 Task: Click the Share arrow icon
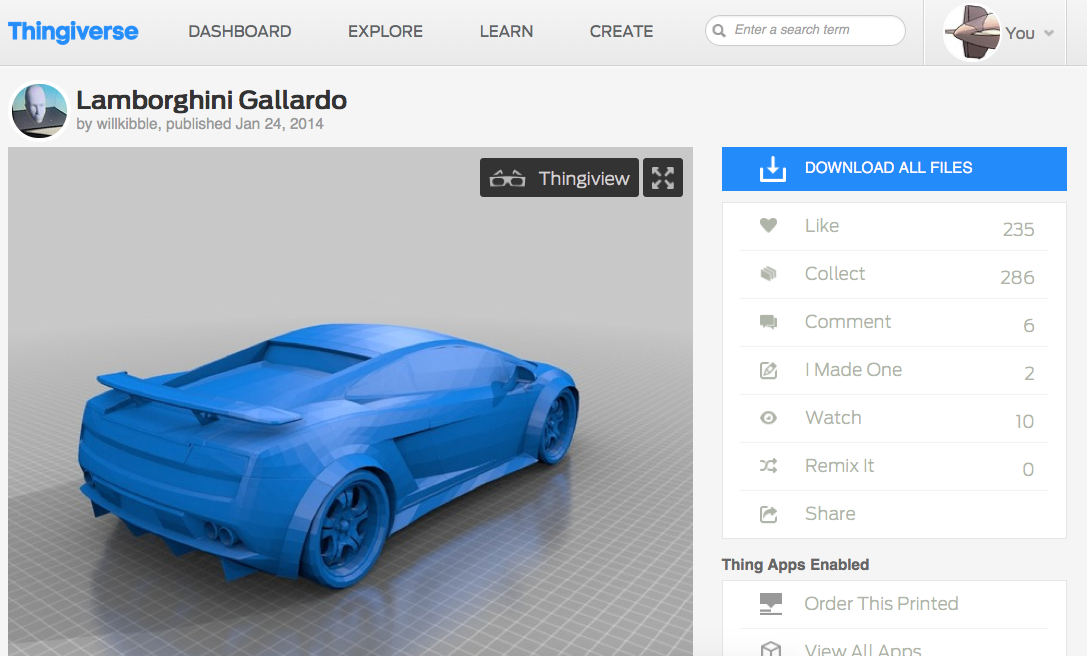768,514
